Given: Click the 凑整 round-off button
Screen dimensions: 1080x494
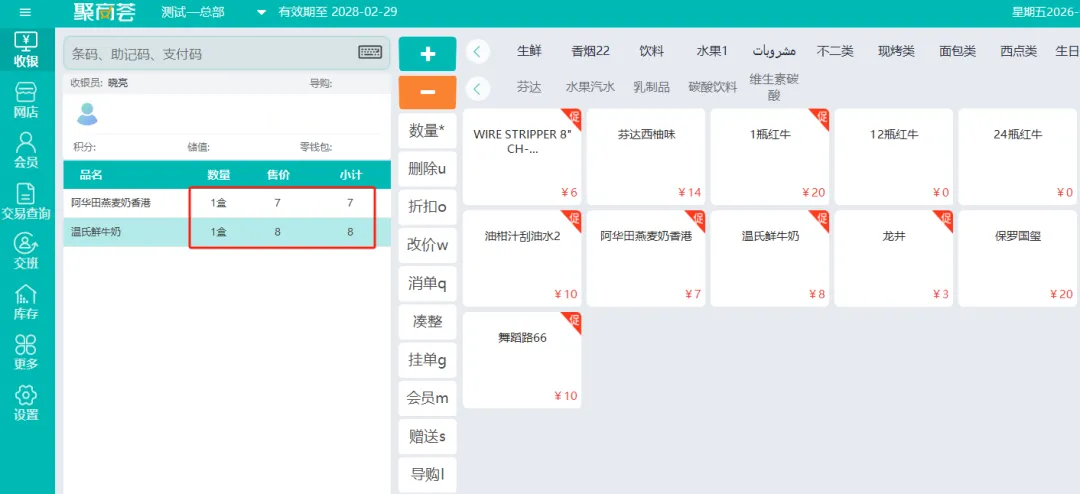Looking at the screenshot, I should click(428, 321).
